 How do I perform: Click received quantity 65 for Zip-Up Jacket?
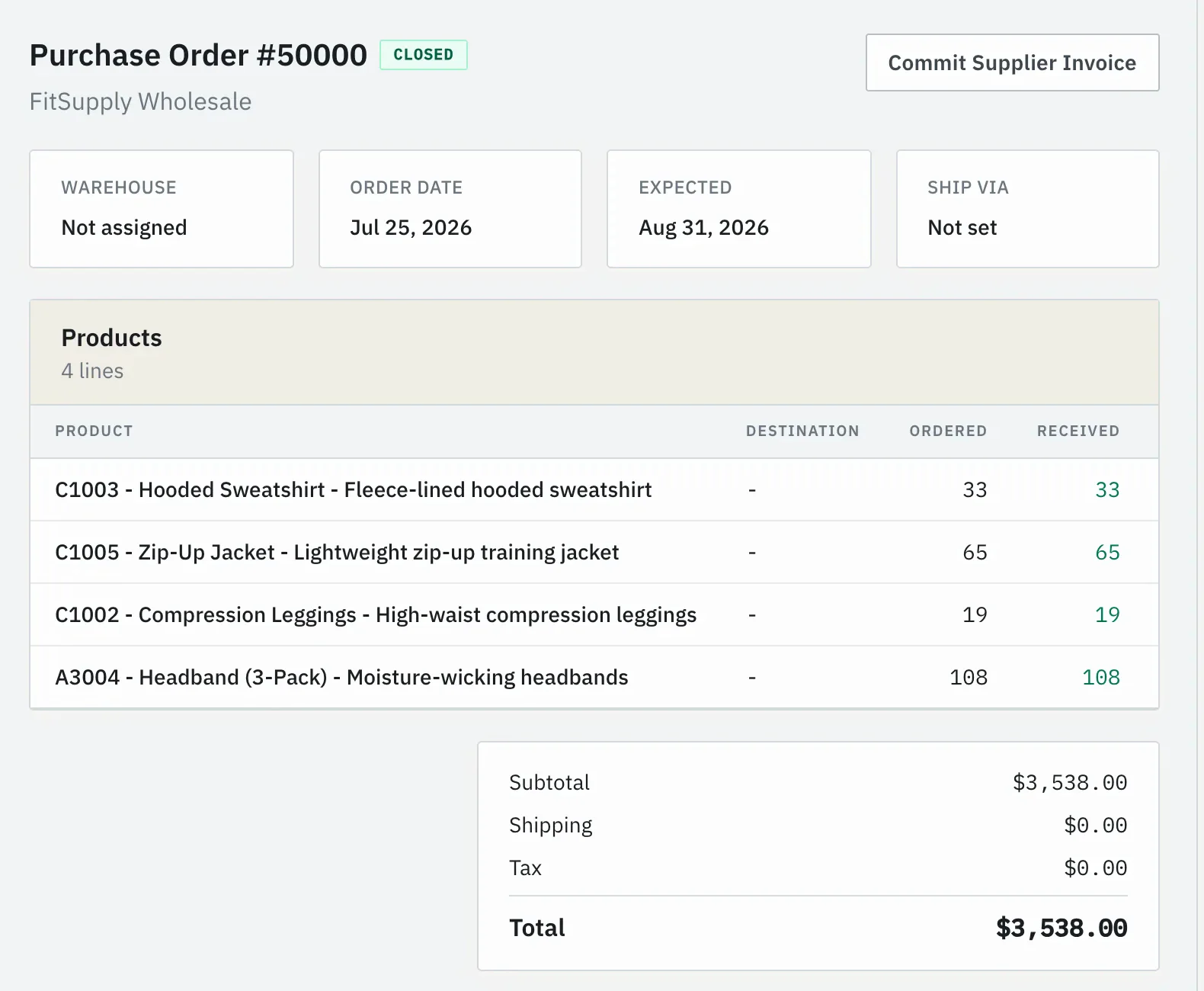tap(1107, 552)
